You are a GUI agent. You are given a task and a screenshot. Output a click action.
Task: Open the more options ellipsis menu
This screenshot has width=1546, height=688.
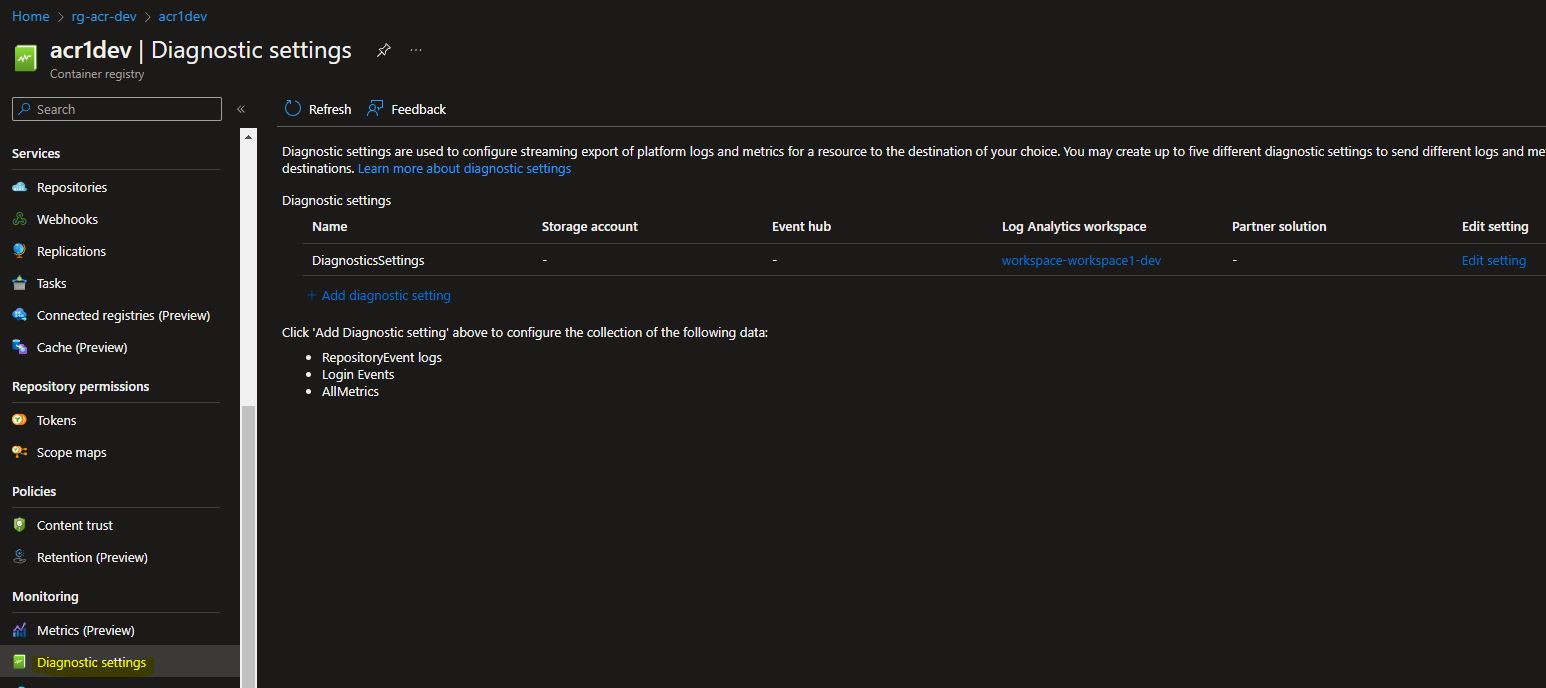416,51
